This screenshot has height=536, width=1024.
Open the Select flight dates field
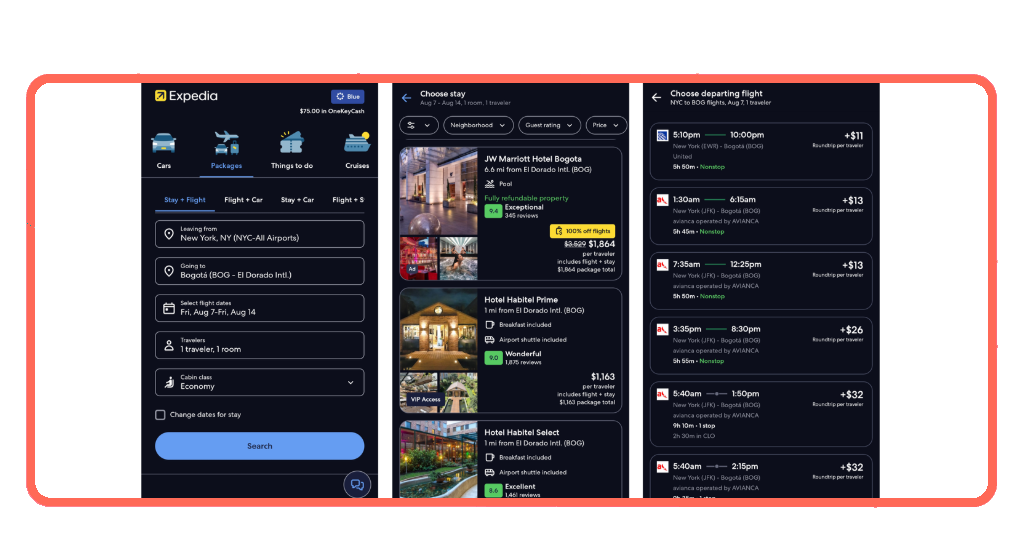click(x=259, y=308)
